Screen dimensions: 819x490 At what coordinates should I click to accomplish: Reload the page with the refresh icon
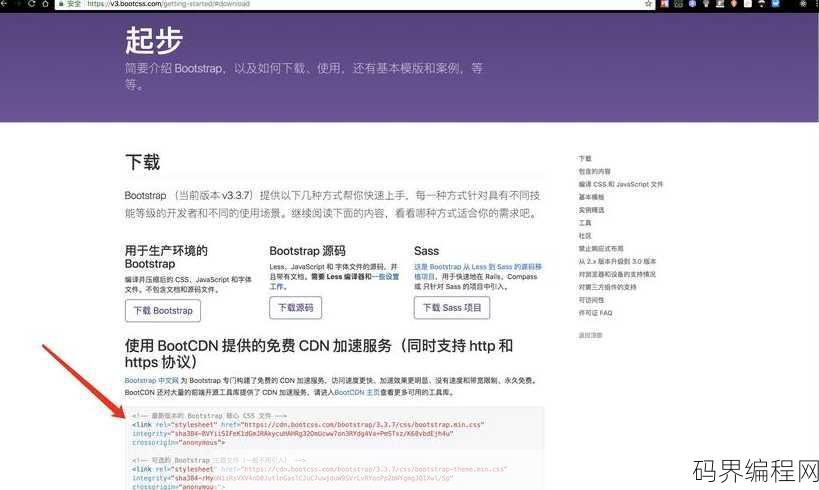tap(31, 3)
